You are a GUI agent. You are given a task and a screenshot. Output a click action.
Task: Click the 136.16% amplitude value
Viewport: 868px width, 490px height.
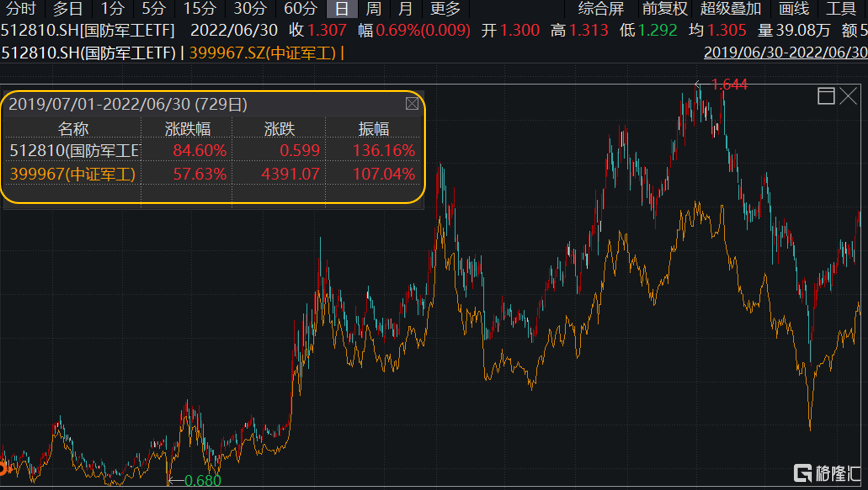pos(384,151)
